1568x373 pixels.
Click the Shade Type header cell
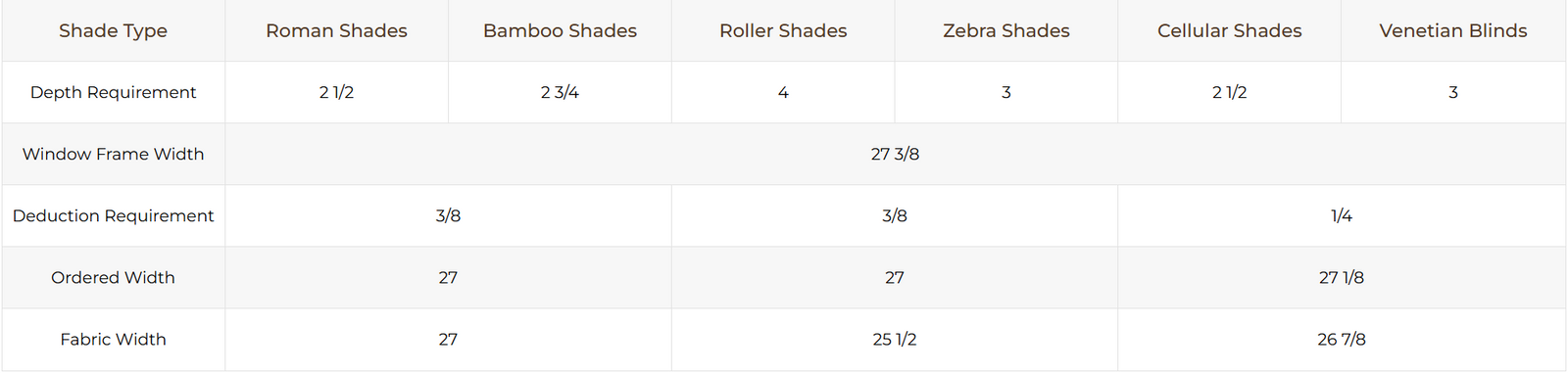point(113,30)
